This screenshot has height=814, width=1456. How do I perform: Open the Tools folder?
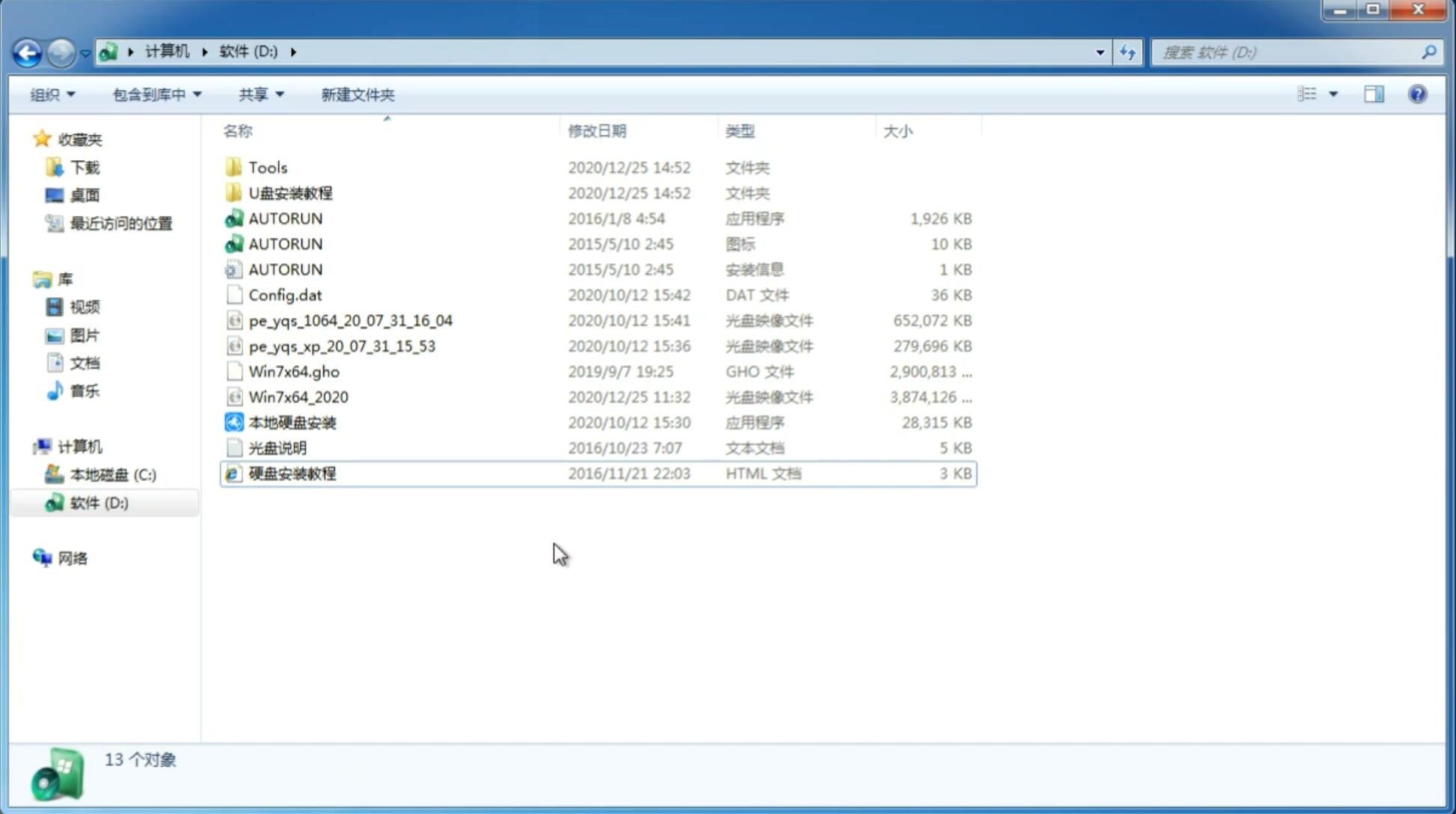click(x=267, y=167)
